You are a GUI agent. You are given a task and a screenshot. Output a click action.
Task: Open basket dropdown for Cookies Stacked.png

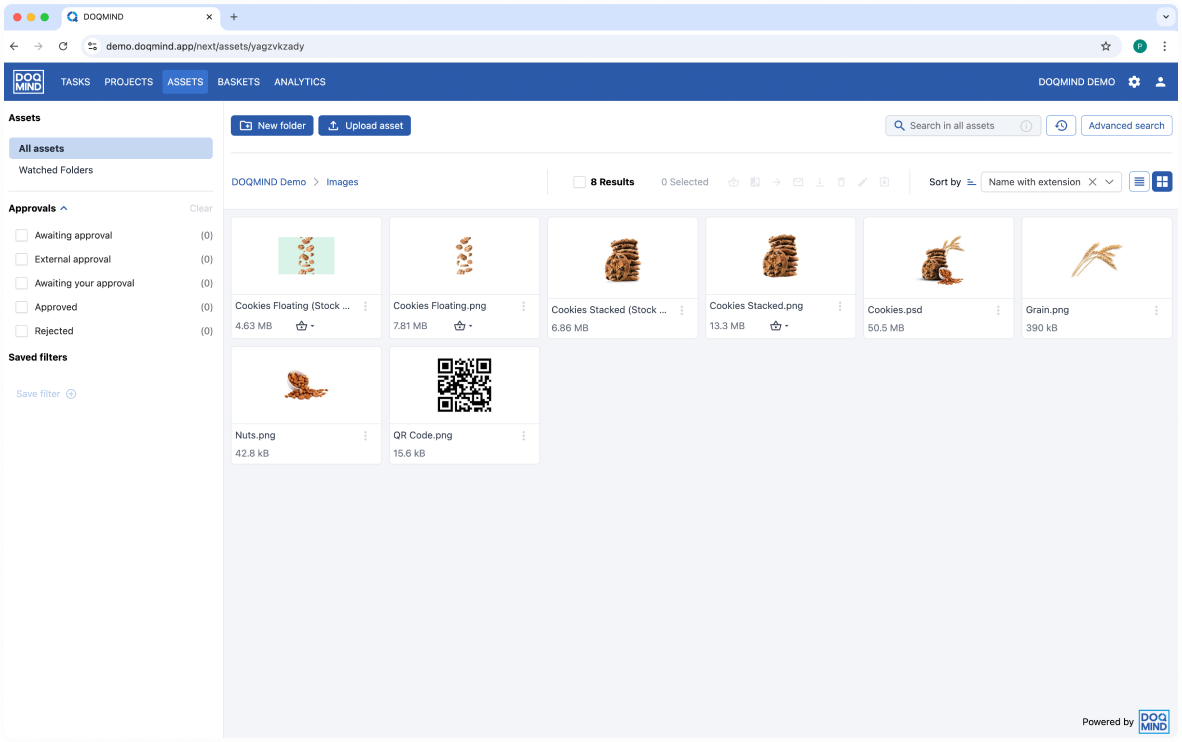779,326
